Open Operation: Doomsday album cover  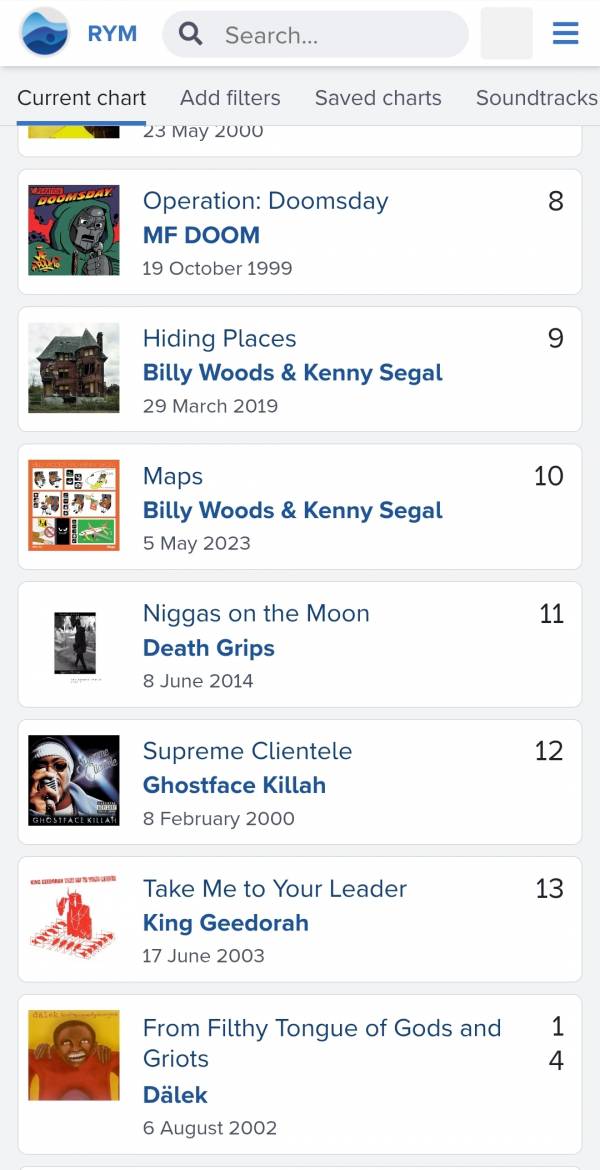(x=74, y=231)
